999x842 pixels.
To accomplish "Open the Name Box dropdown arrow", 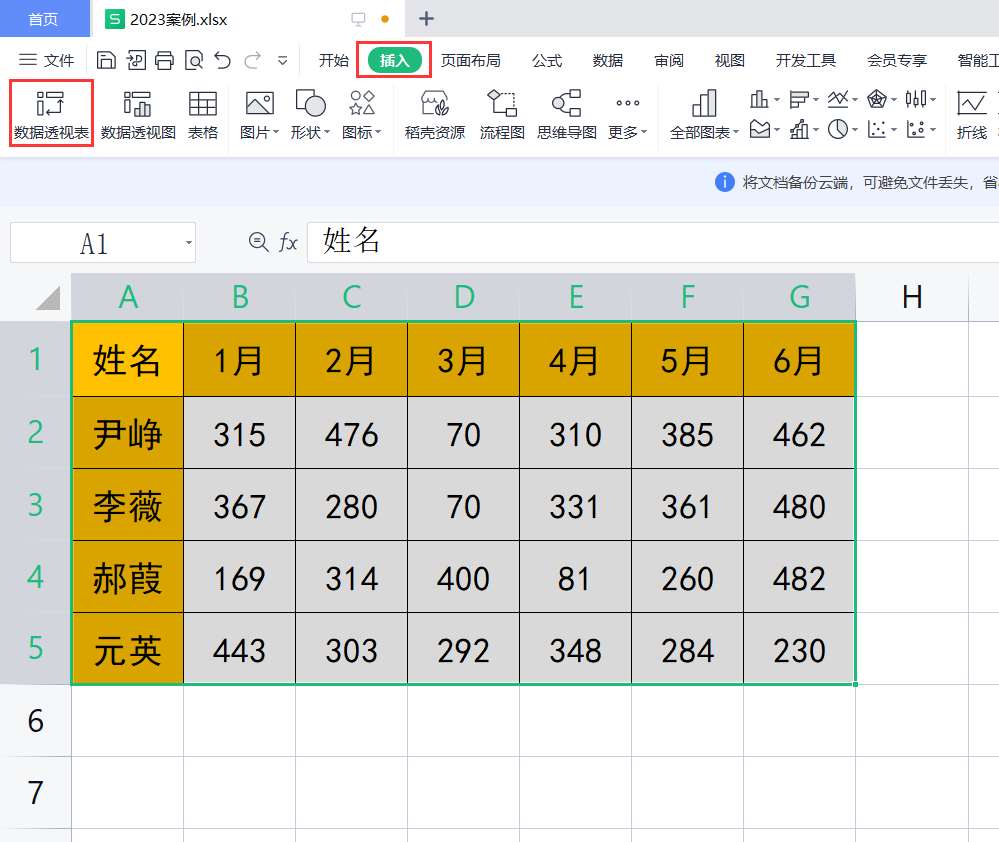I will tap(186, 242).
